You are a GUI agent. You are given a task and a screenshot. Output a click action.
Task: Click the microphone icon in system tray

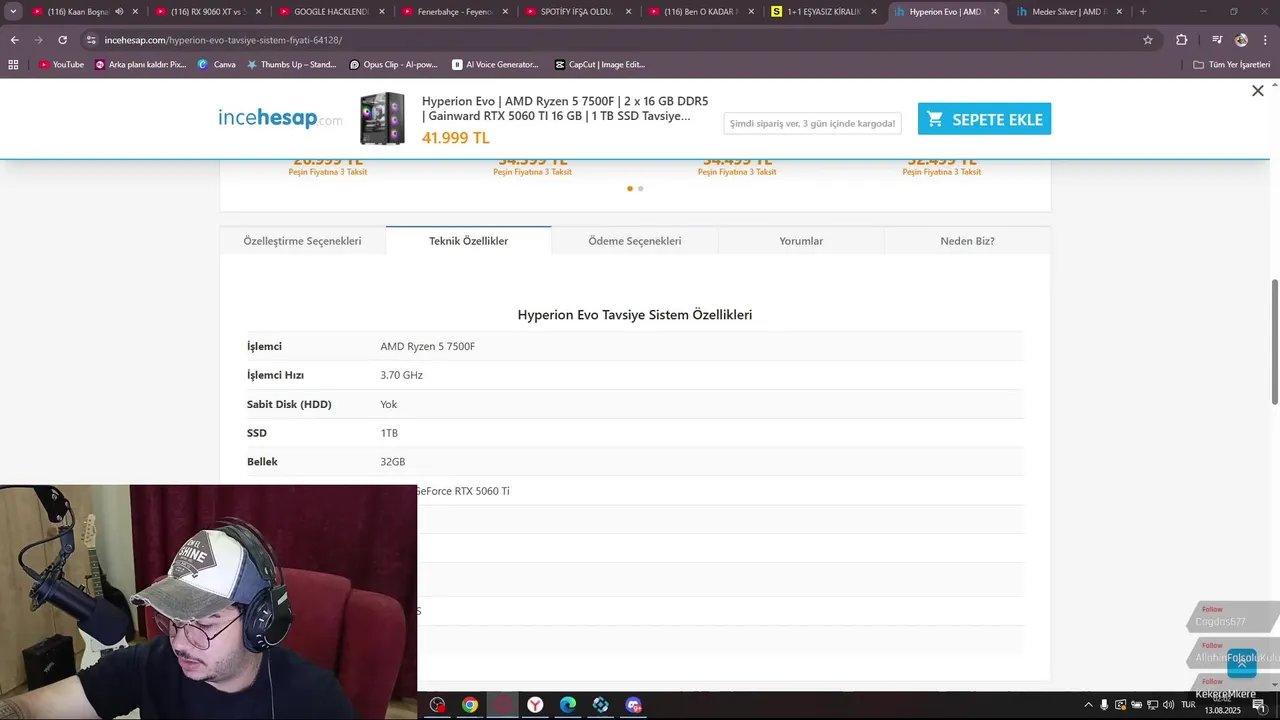[x=1104, y=705]
